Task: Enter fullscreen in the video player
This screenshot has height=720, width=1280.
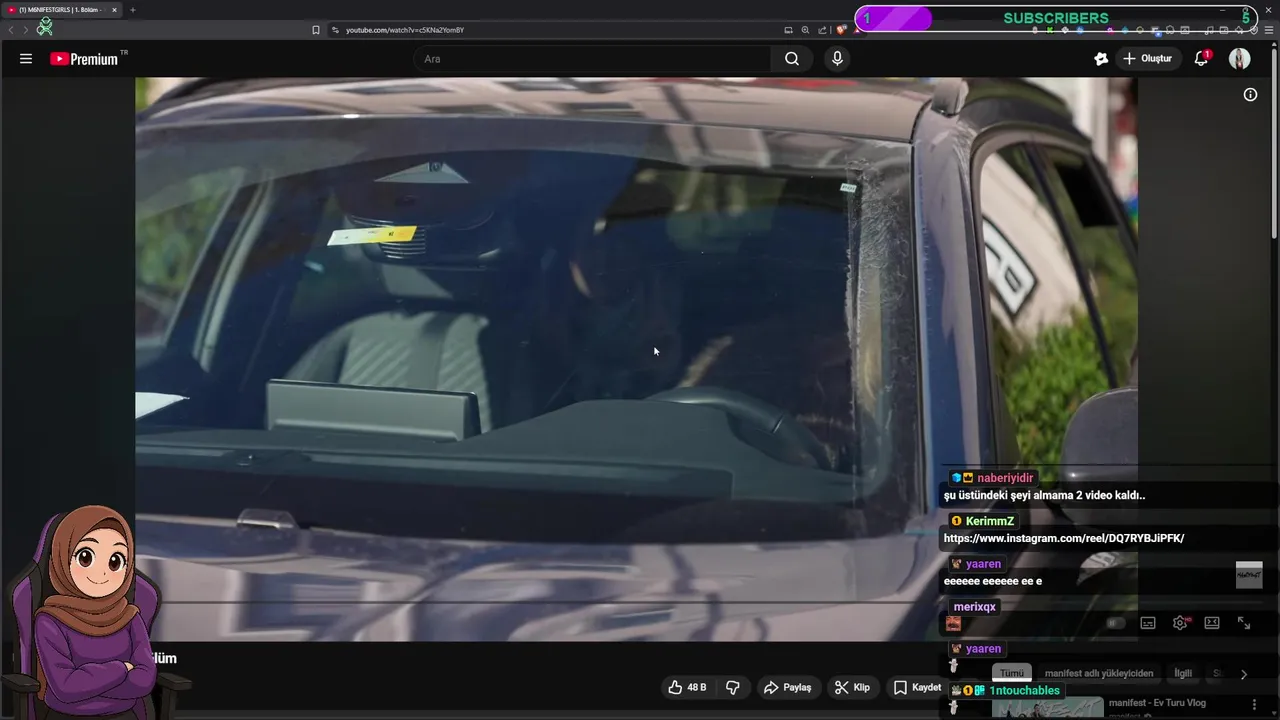Action: 1244,623
